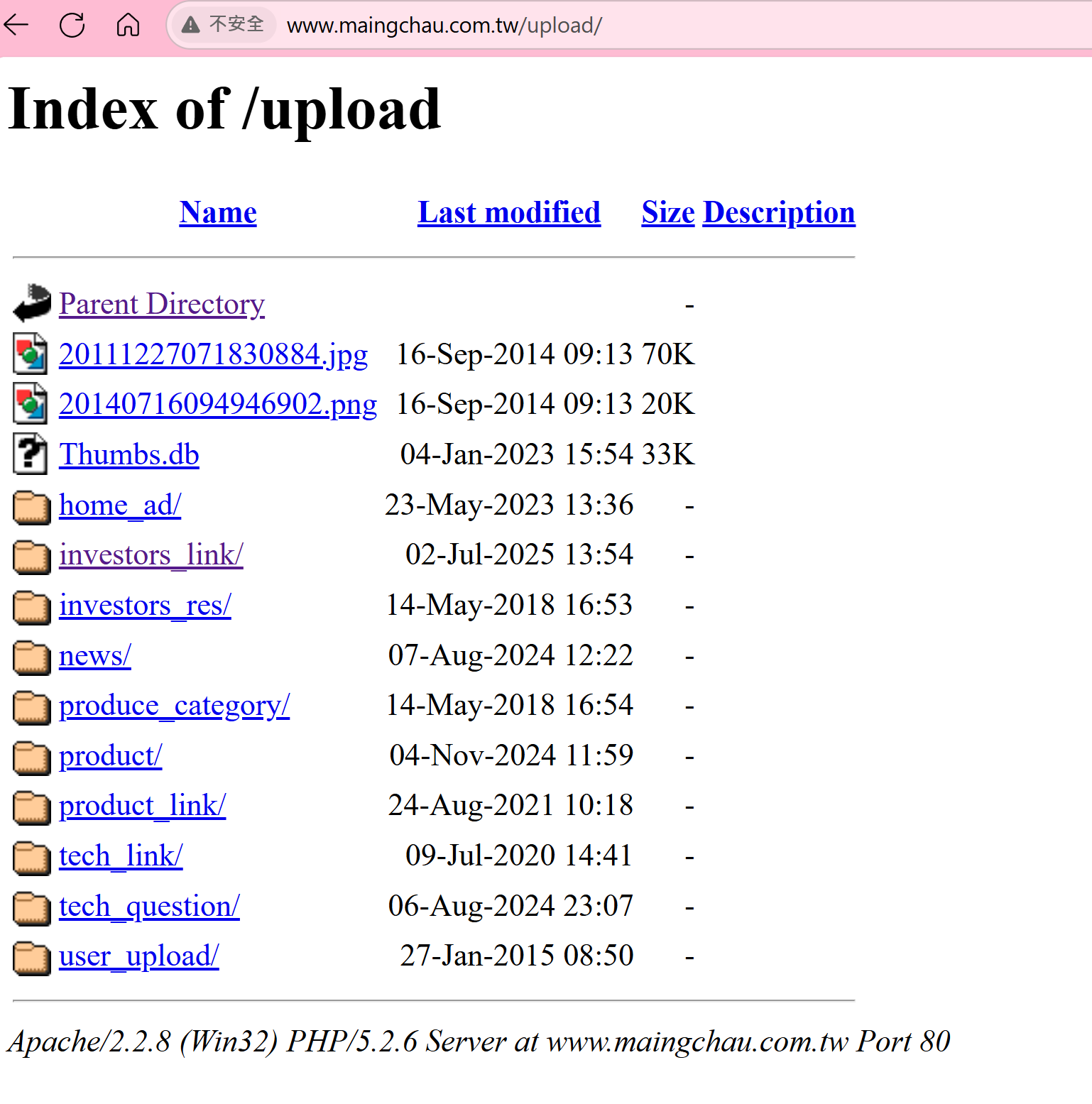
Task: Select the 09-Jul-2020 14:41 date text
Action: pos(519,856)
